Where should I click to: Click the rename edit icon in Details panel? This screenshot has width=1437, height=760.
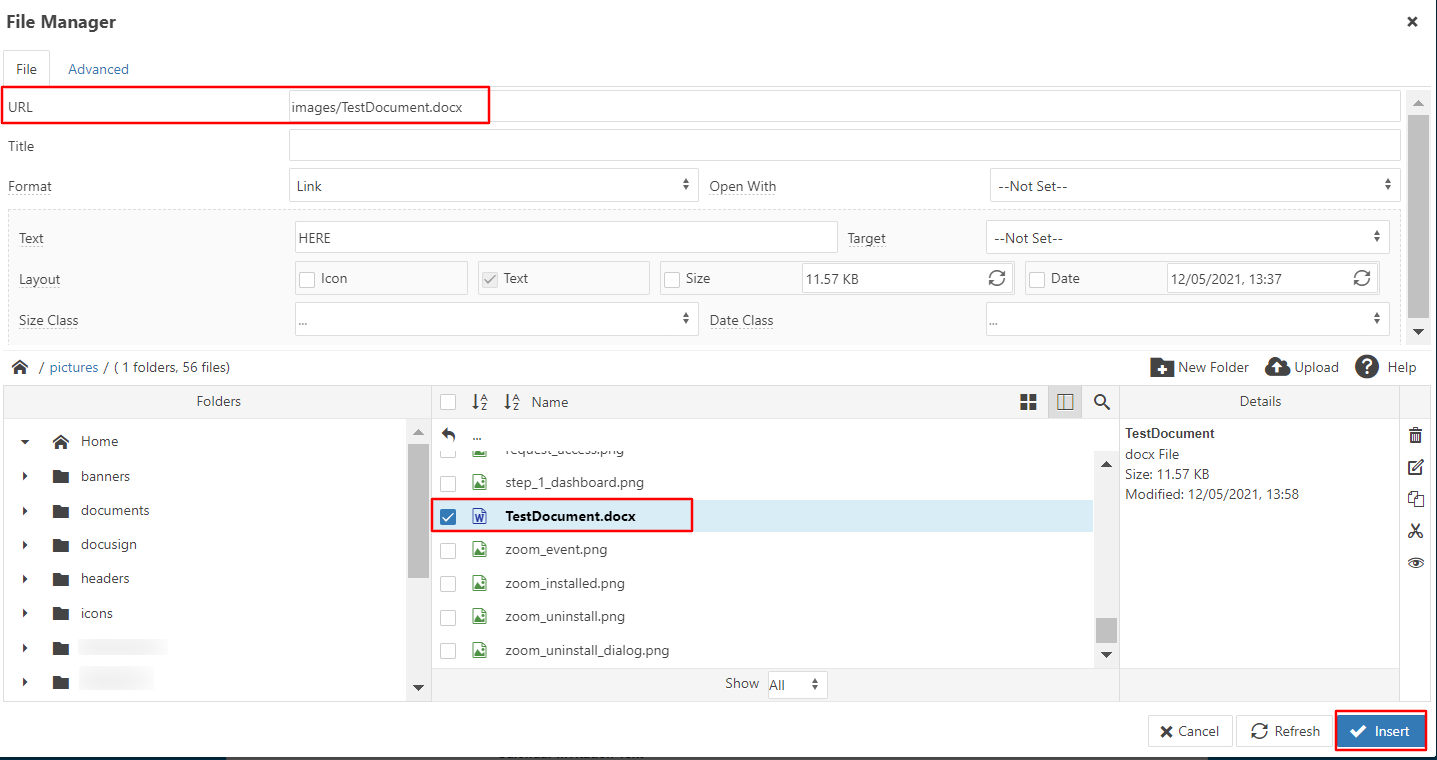tap(1415, 467)
